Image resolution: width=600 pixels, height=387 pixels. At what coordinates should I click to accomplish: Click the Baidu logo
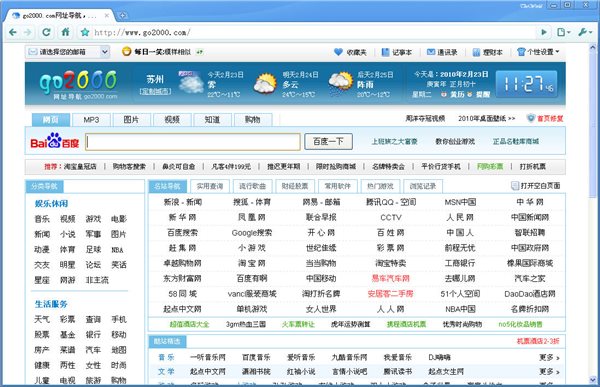point(55,141)
